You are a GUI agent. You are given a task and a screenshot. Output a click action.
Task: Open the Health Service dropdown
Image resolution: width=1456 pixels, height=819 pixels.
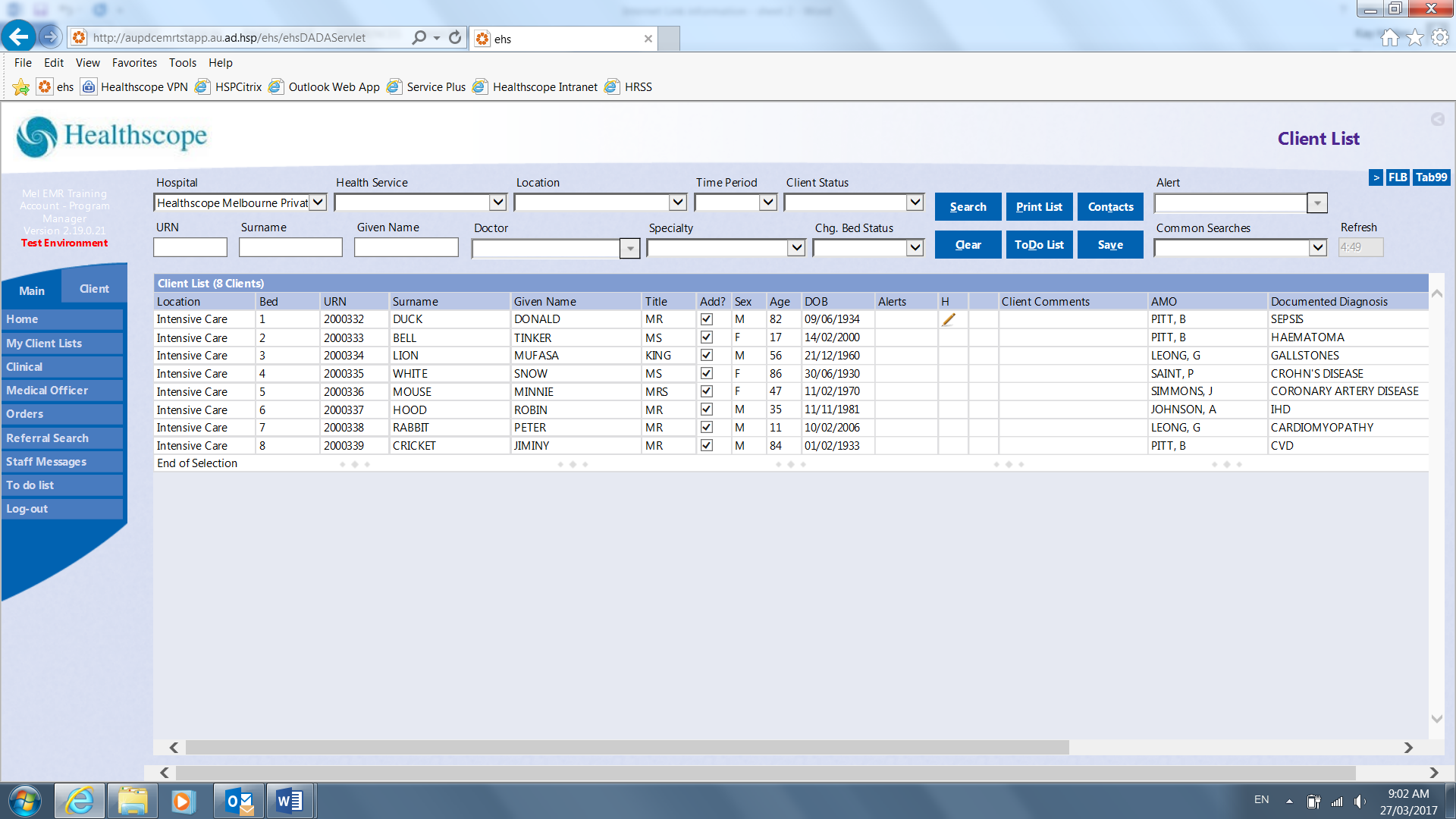(x=497, y=202)
